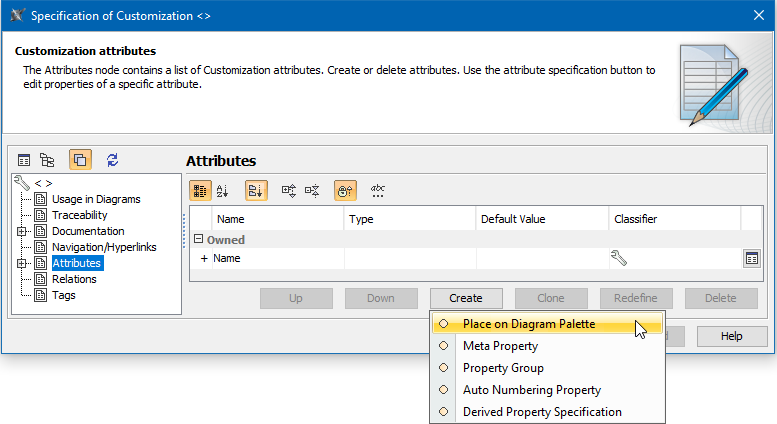Image resolution: width=777 pixels, height=424 pixels.
Task: Click the table view icon above the tree
Action: click(x=25, y=160)
